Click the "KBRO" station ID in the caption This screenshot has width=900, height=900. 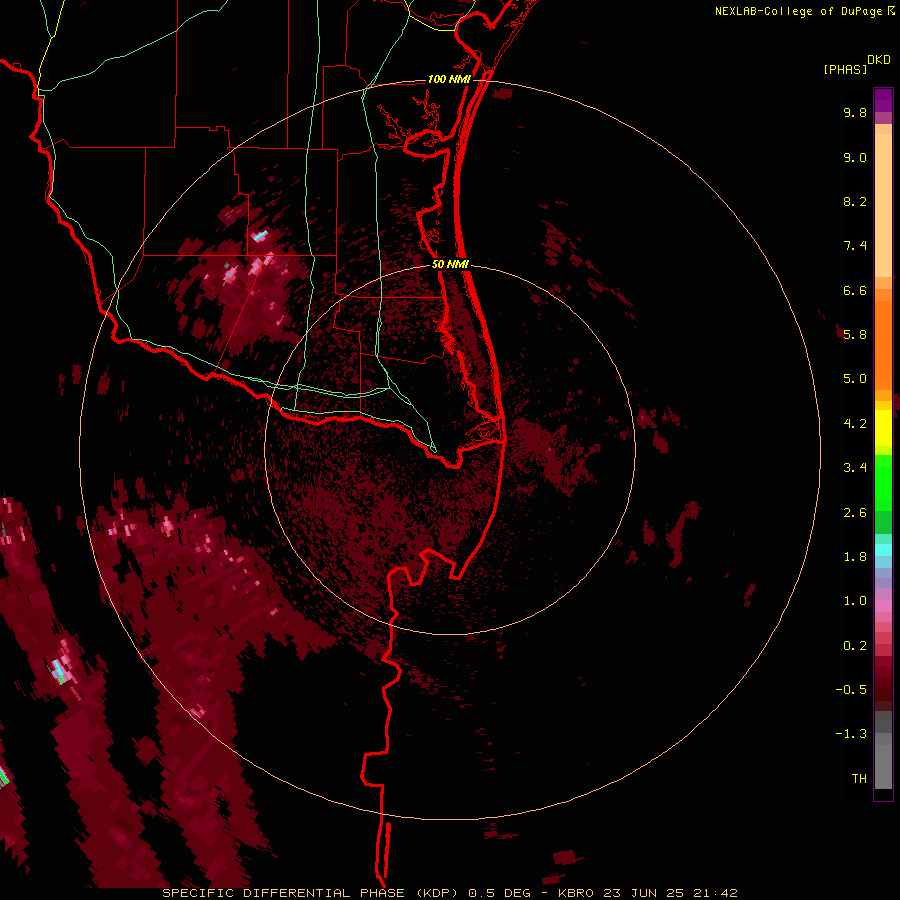(x=575, y=893)
